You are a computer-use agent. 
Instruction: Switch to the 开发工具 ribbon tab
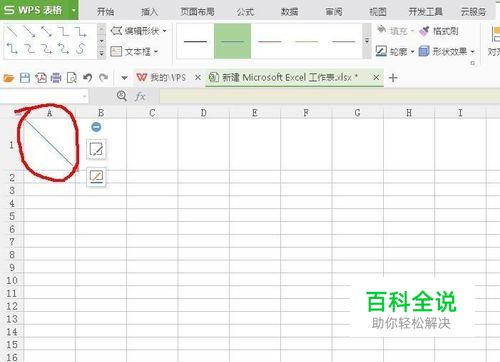point(425,12)
